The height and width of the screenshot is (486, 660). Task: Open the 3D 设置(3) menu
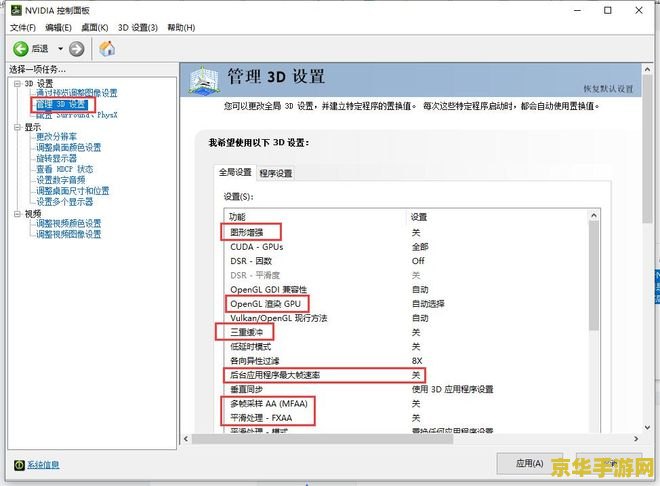coord(138,28)
